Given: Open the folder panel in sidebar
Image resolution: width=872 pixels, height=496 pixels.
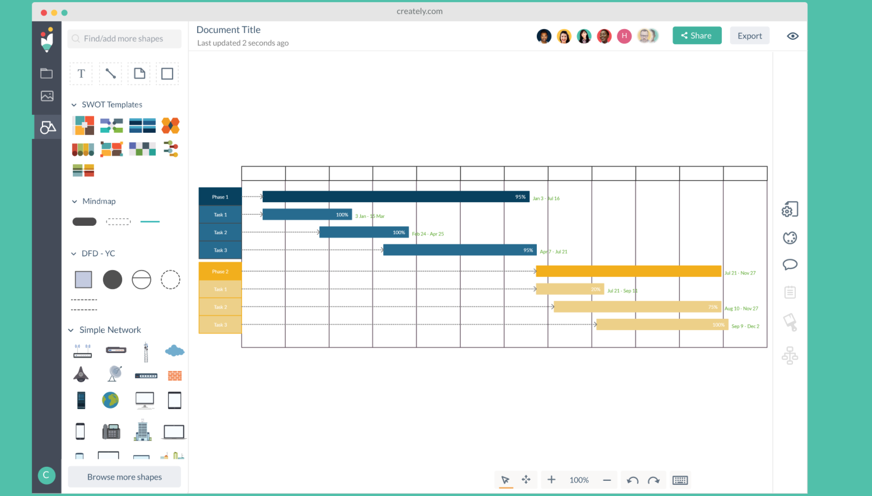Looking at the screenshot, I should click(47, 73).
